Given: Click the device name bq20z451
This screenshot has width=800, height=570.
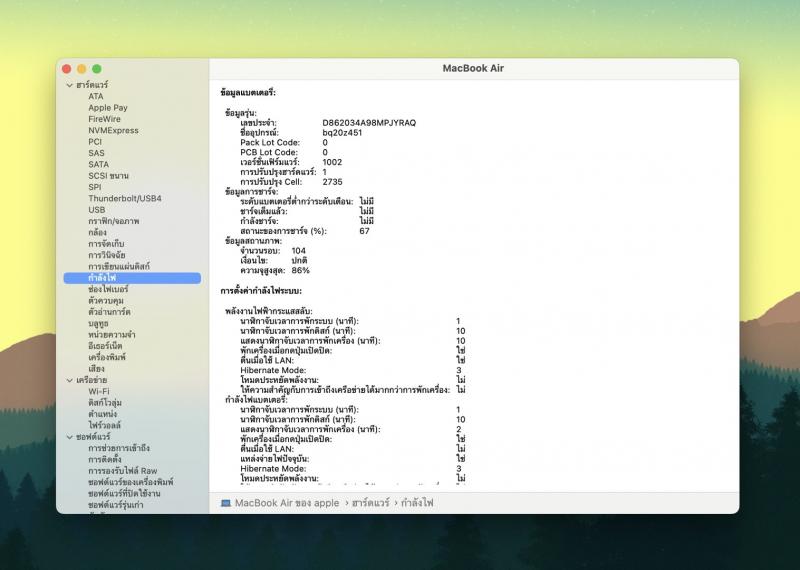Looking at the screenshot, I should pyautogui.click(x=342, y=133).
